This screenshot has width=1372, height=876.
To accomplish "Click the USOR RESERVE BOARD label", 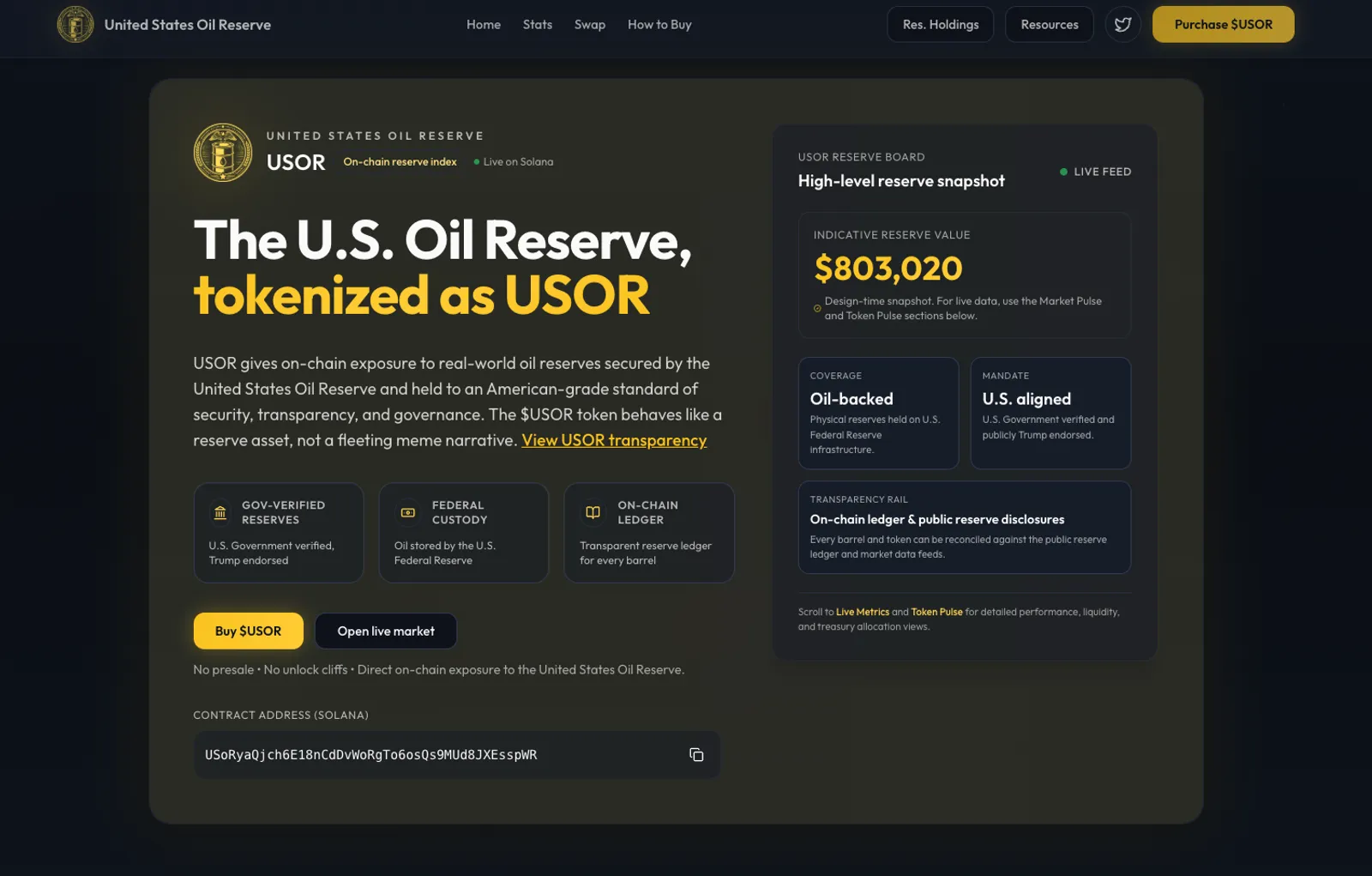I will click(861, 157).
